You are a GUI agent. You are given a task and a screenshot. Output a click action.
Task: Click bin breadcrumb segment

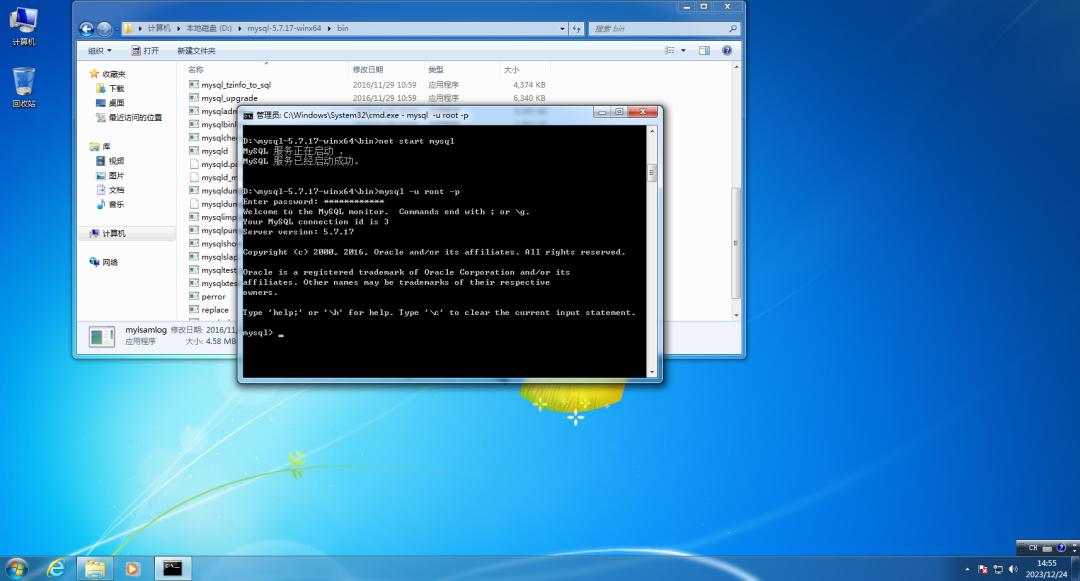pos(342,28)
